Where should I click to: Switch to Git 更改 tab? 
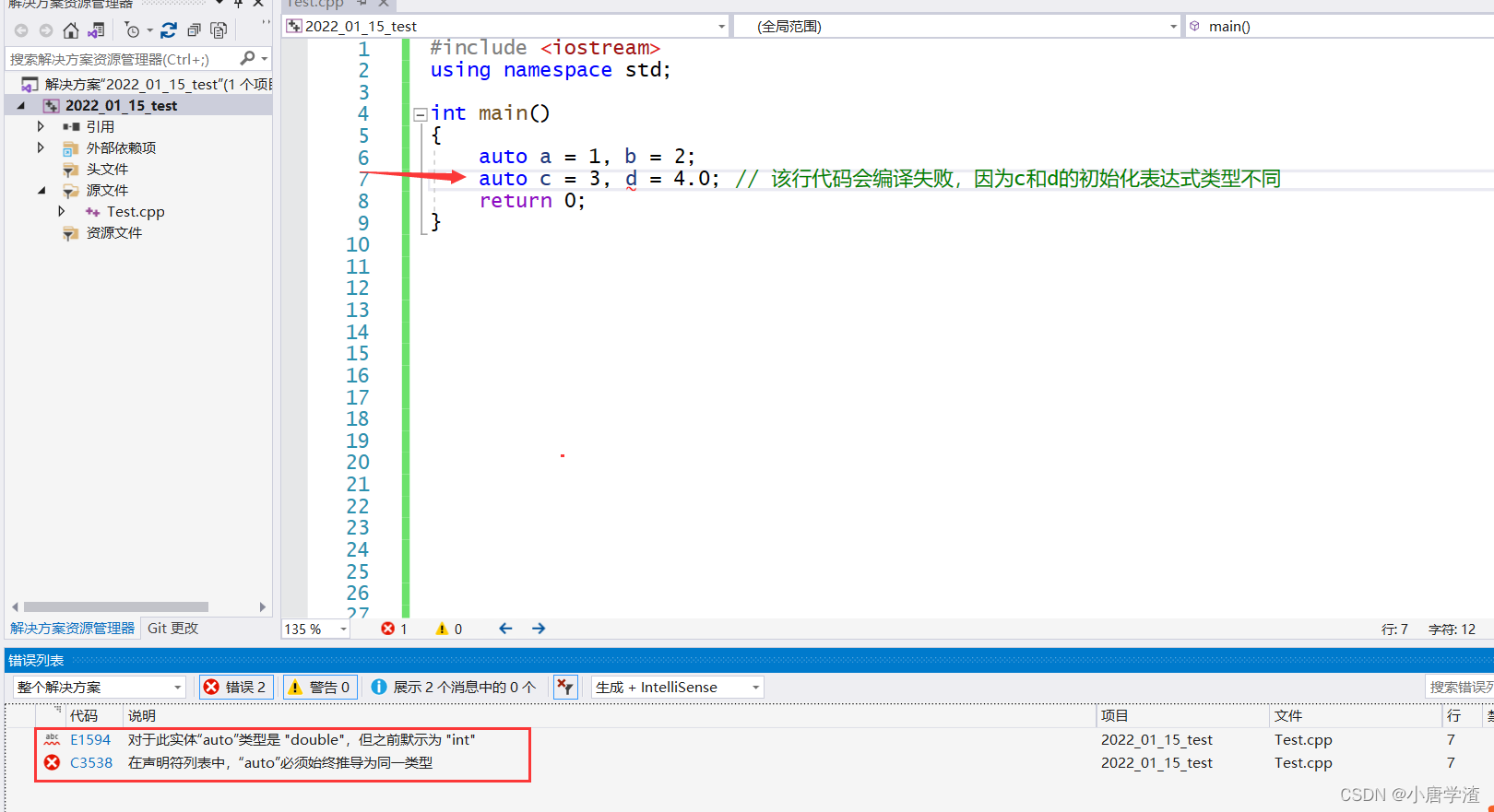point(172,628)
